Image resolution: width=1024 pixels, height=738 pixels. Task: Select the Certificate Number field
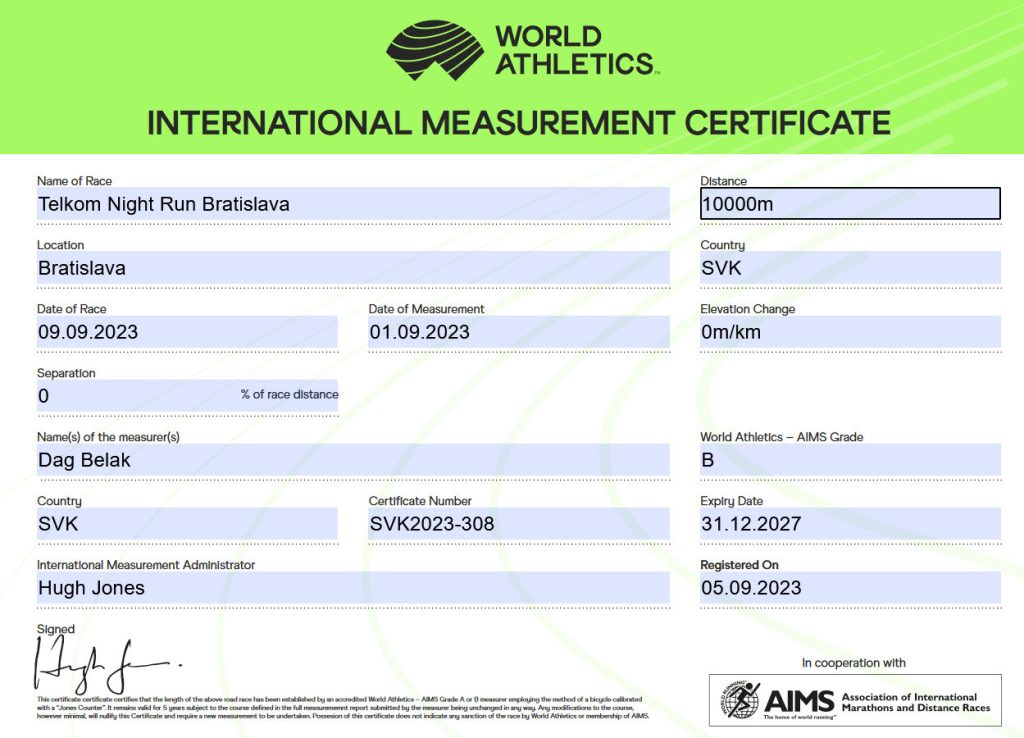point(519,524)
